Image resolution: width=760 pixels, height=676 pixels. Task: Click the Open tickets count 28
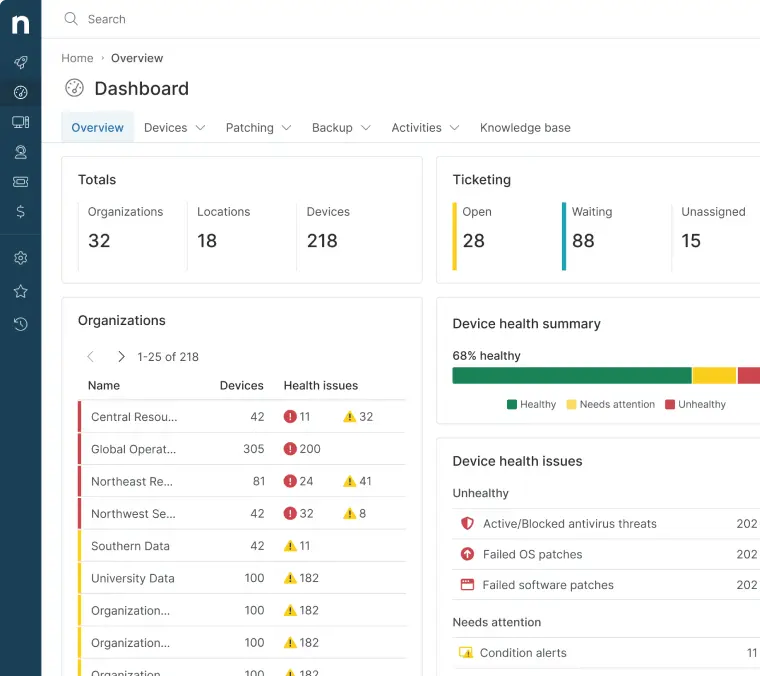(474, 240)
